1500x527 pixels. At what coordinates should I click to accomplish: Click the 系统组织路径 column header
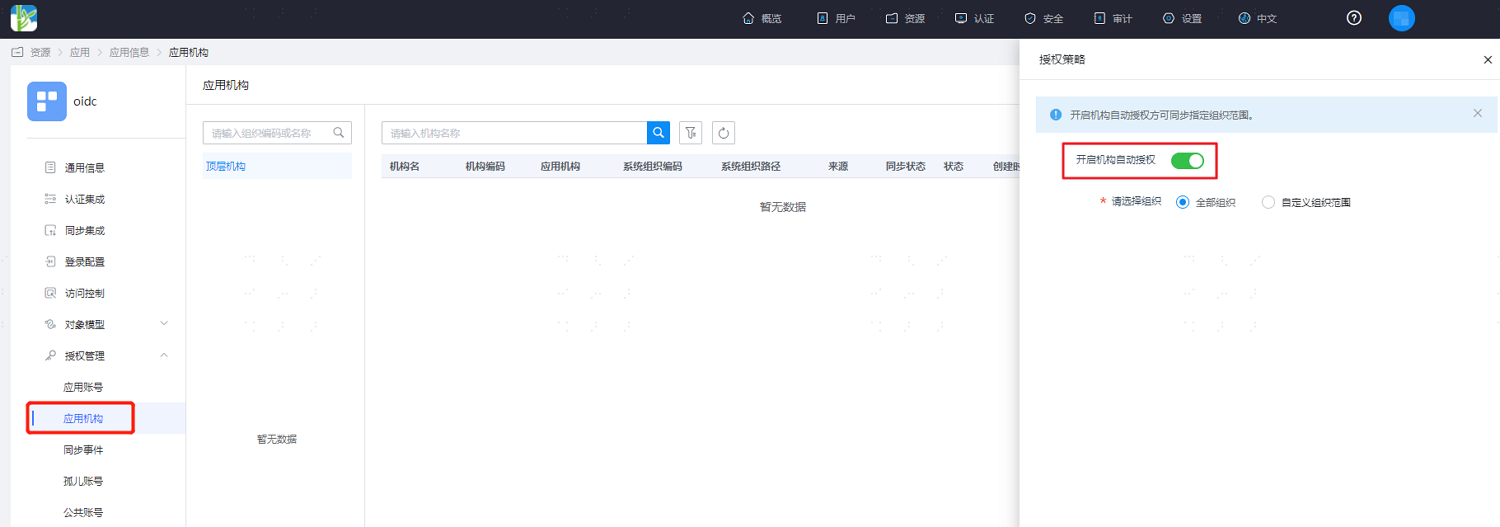pos(751,166)
